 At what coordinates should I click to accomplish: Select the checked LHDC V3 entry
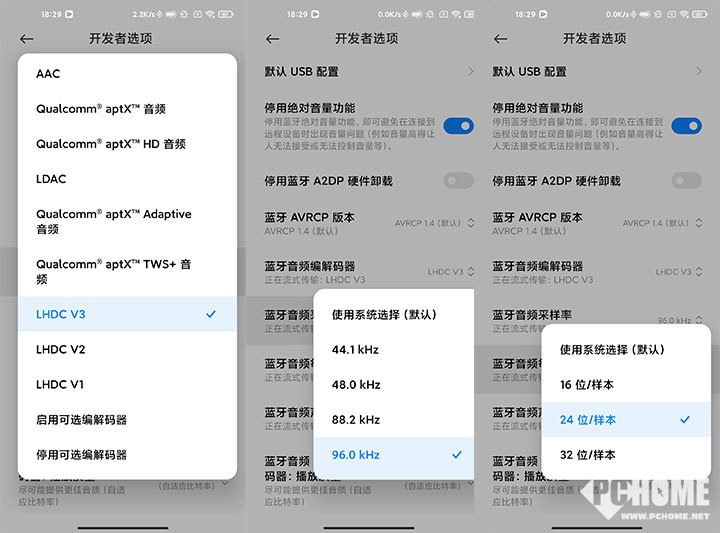127,314
